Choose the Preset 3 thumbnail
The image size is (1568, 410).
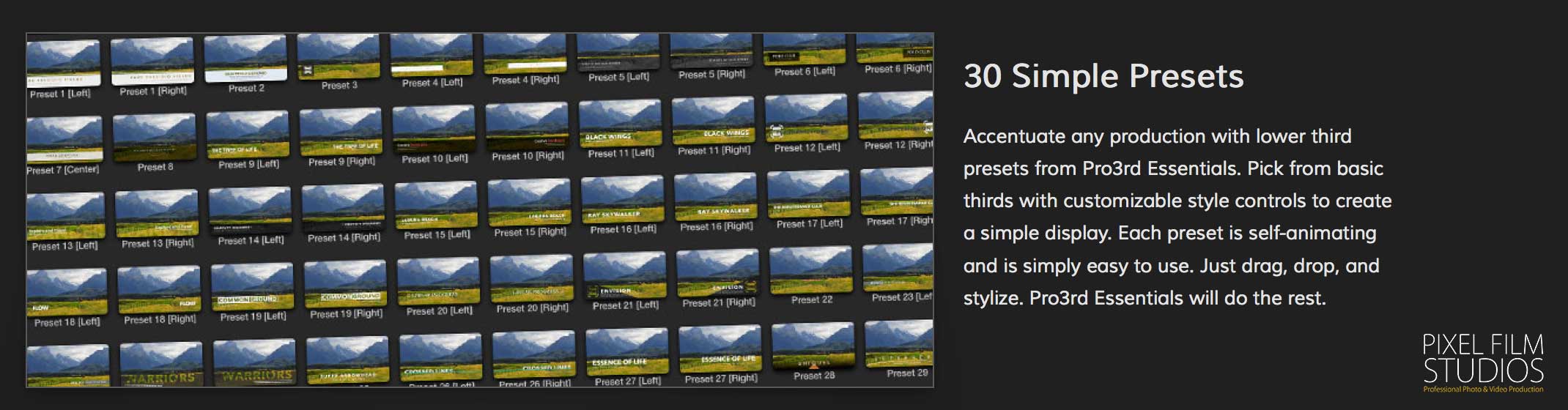[x=338, y=55]
